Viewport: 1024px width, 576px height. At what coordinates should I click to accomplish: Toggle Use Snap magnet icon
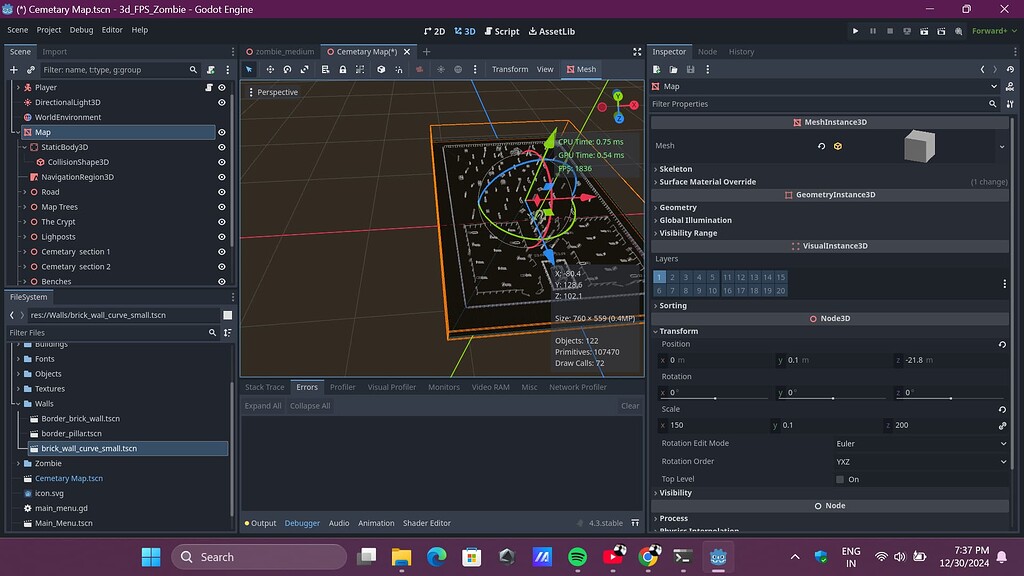[398, 69]
